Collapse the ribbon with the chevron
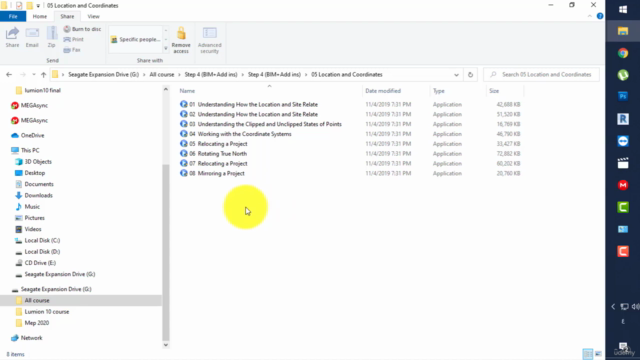The width and height of the screenshot is (640, 360). pos(589,16)
